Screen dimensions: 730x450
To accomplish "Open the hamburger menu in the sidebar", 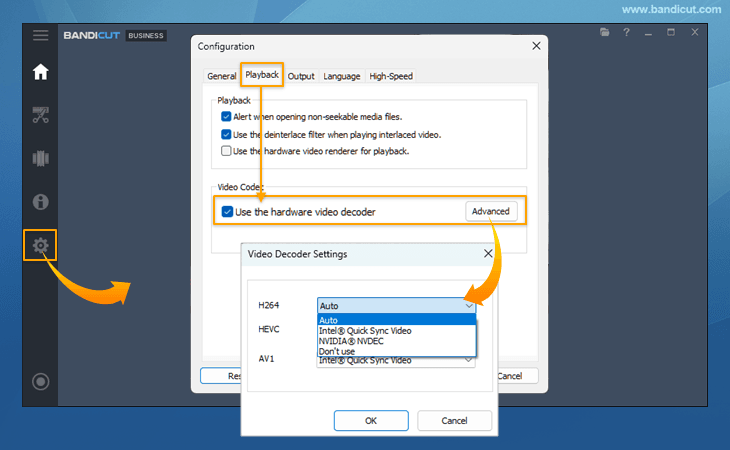I will 40,35.
